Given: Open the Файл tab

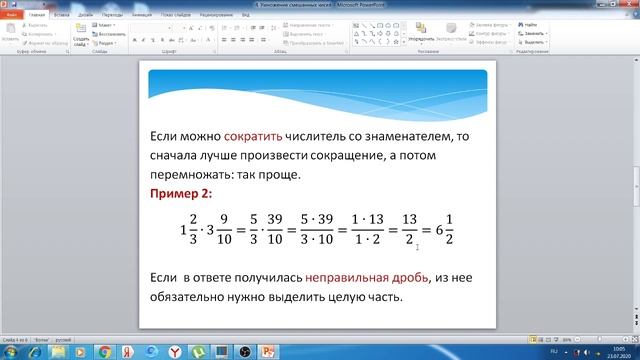Looking at the screenshot, I should tap(11, 15).
